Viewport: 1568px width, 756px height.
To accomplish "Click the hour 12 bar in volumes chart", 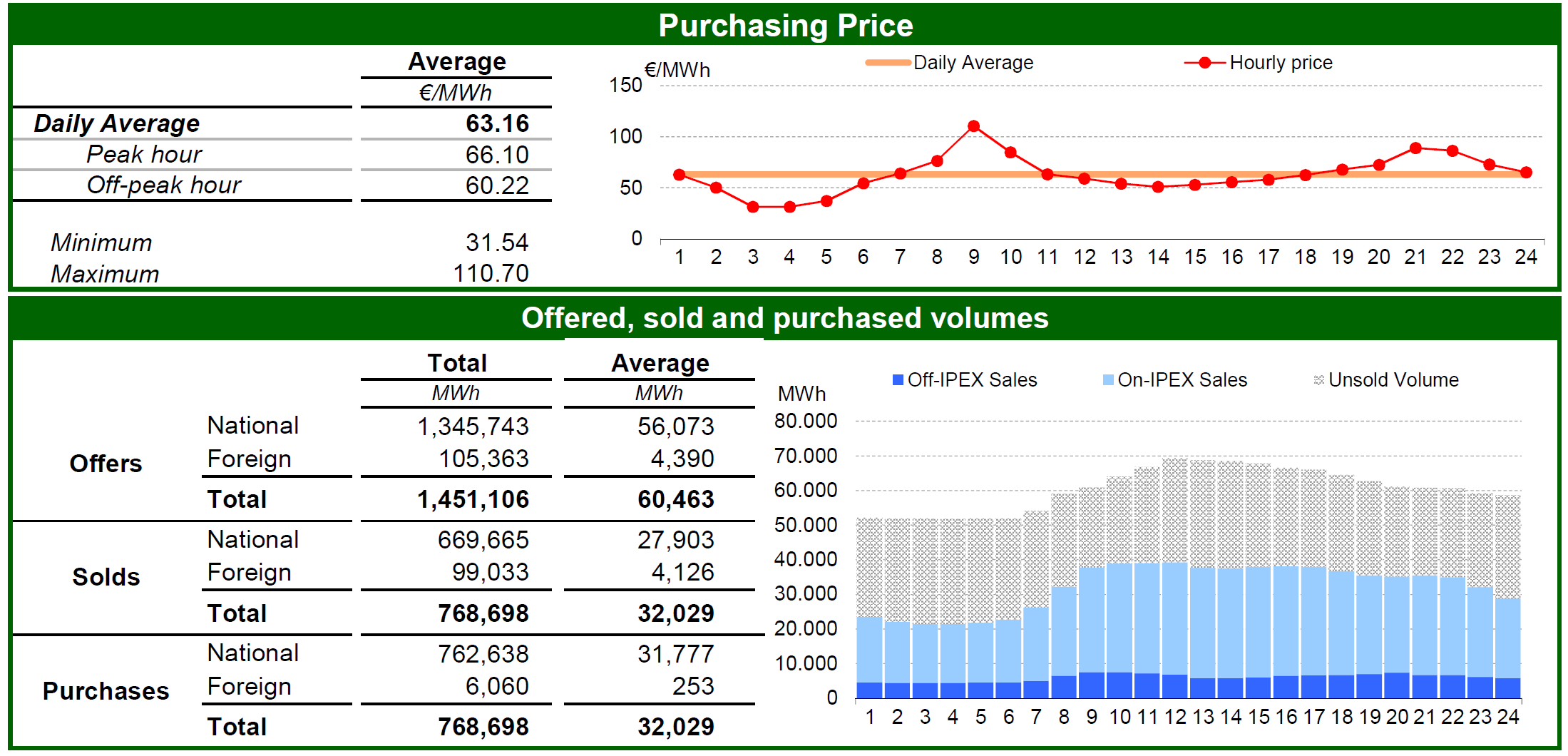I will point(1175,578).
